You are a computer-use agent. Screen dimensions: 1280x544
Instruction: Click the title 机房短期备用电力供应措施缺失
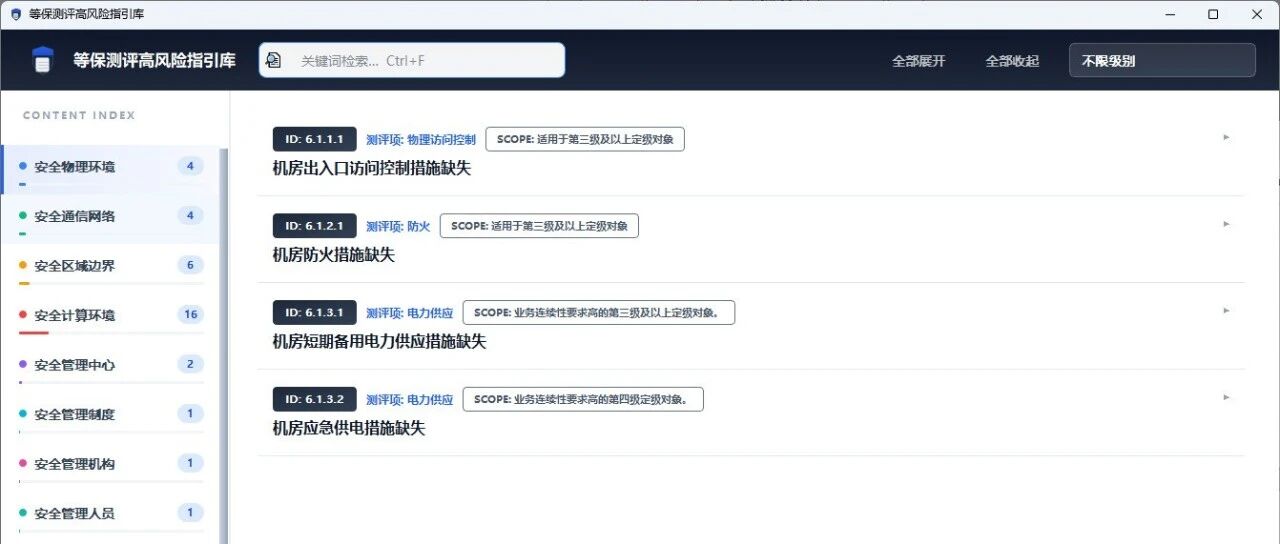click(380, 341)
